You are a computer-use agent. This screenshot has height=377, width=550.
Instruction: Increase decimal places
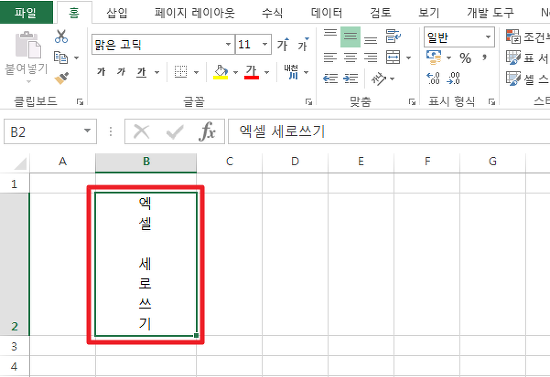[433, 78]
